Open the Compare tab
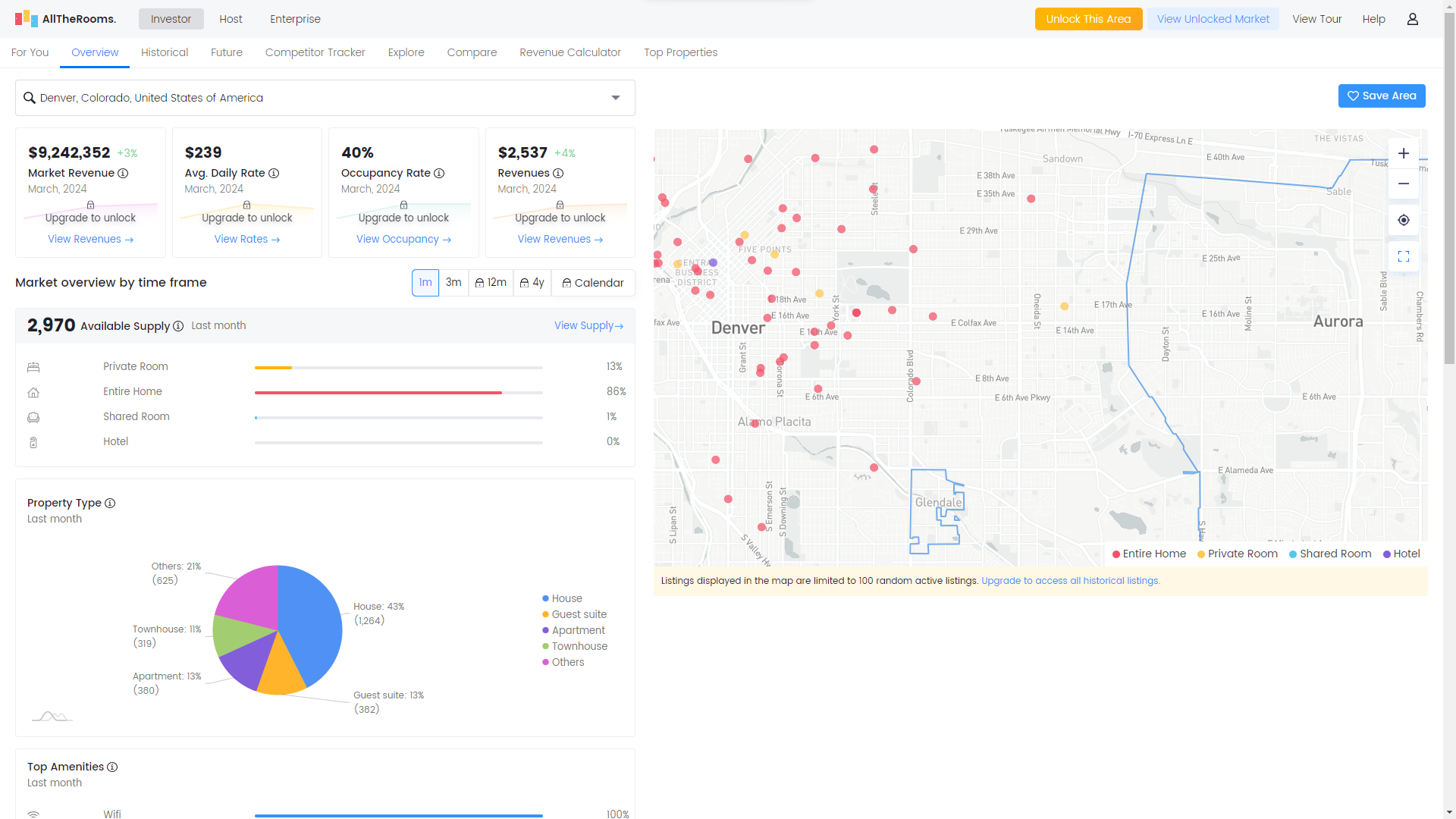The width and height of the screenshot is (1456, 819). pyautogui.click(x=472, y=52)
